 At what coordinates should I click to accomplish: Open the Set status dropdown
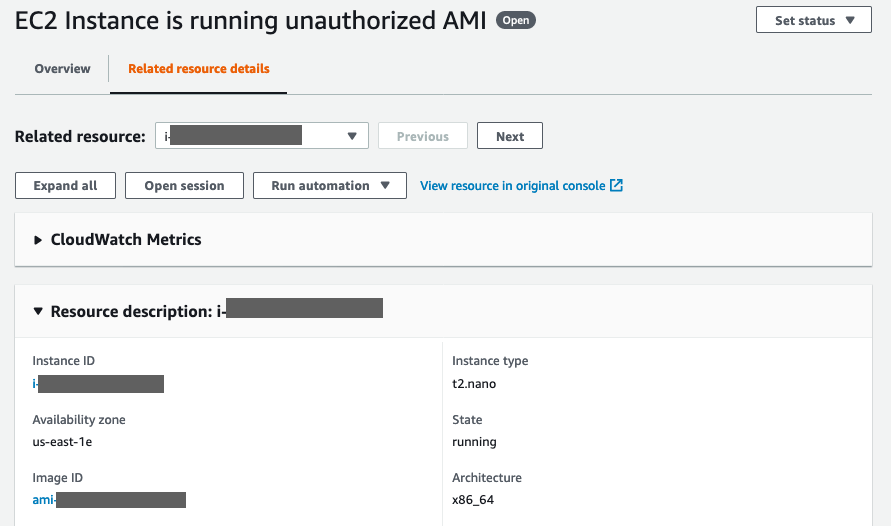click(813, 20)
